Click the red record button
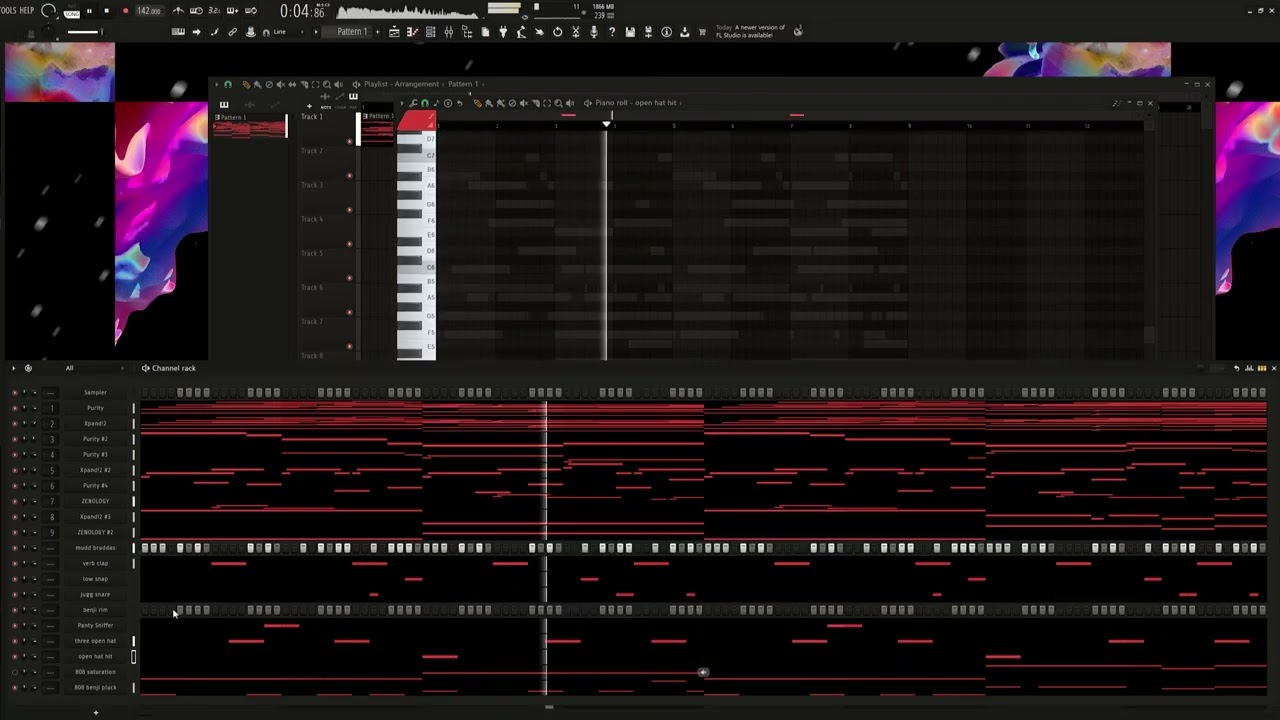Screen dimensions: 1280x720 [x=125, y=11]
